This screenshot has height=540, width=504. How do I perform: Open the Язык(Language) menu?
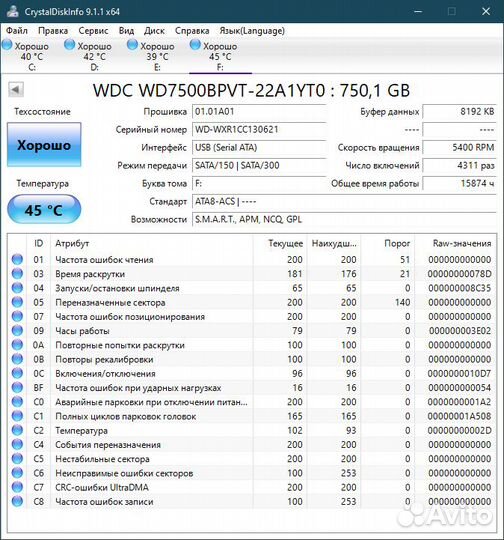pyautogui.click(x=252, y=31)
